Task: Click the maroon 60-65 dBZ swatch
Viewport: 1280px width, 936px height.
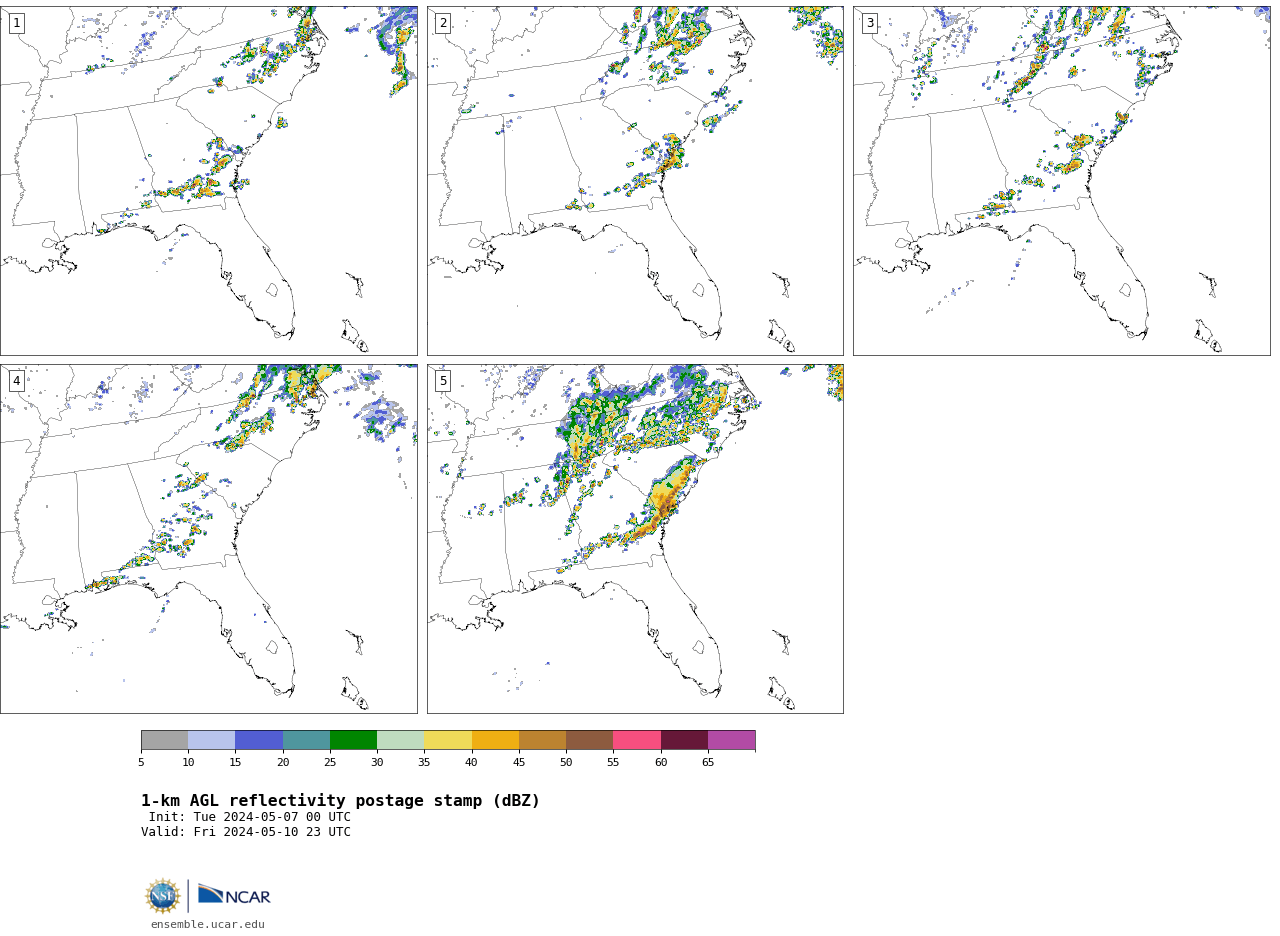Action: tap(684, 740)
